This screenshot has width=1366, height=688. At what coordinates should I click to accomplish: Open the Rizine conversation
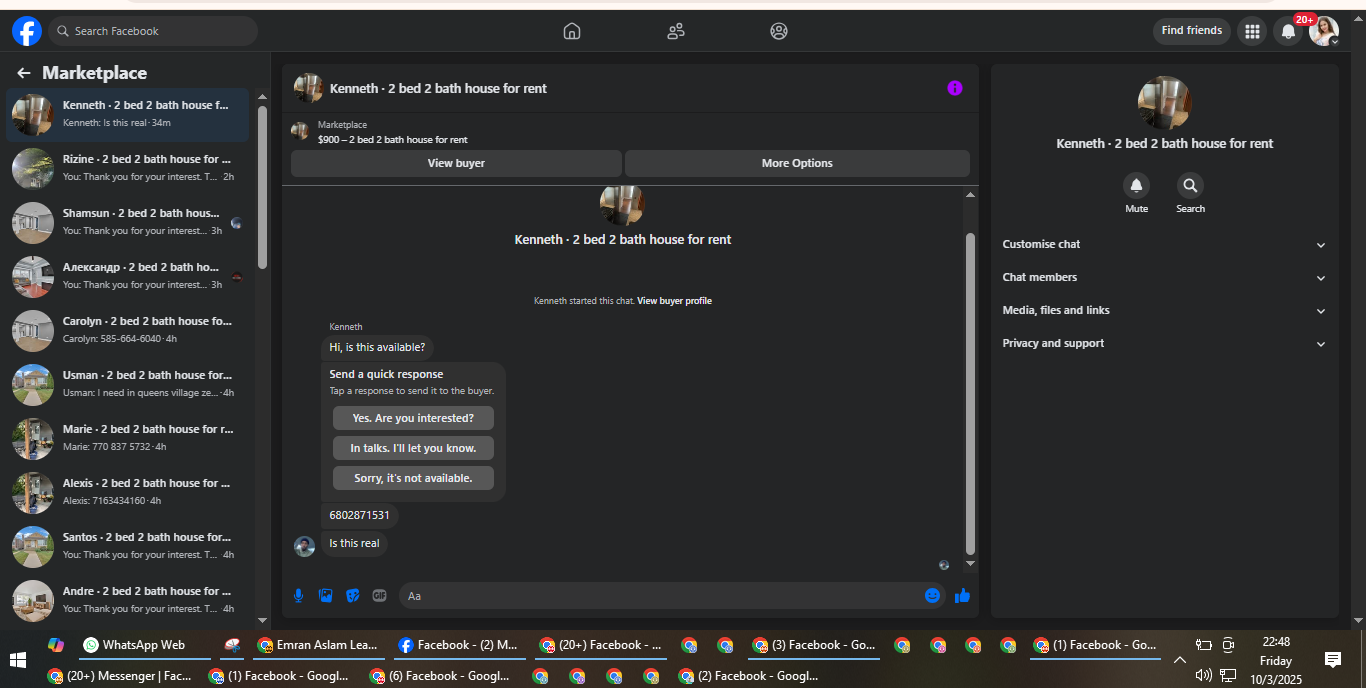[x=129, y=169]
